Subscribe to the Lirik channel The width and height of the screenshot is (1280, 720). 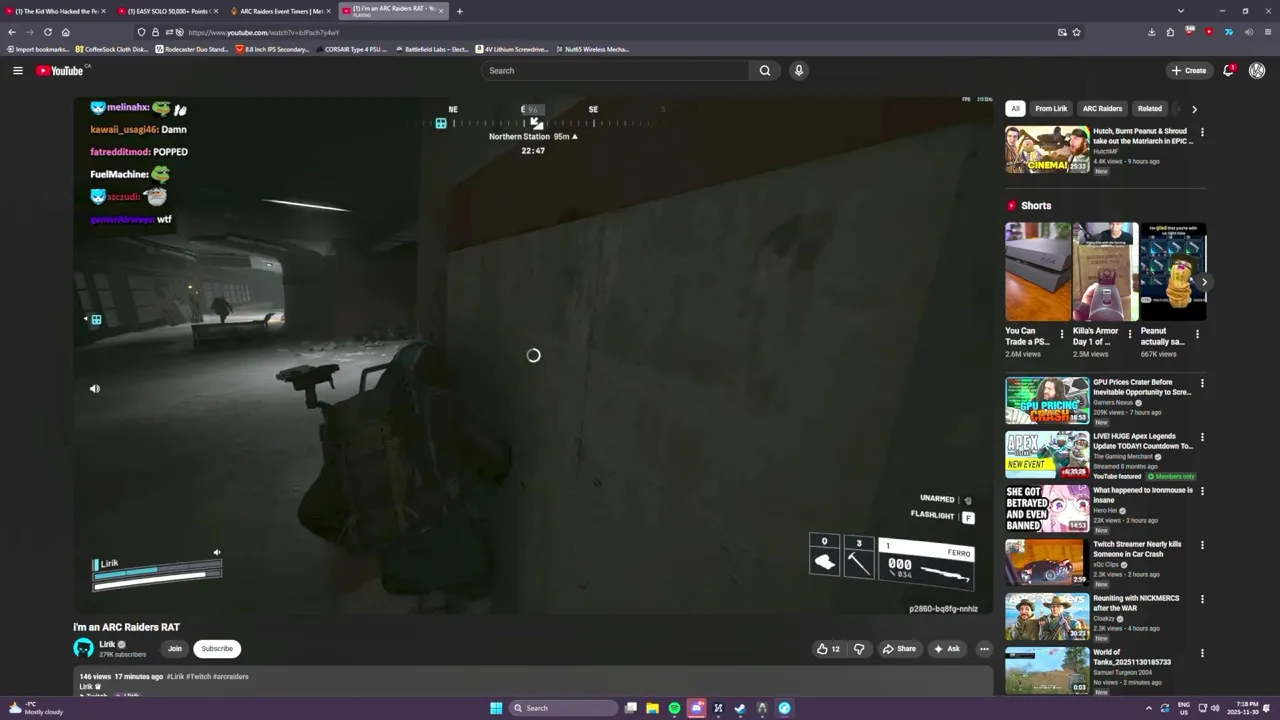(217, 648)
